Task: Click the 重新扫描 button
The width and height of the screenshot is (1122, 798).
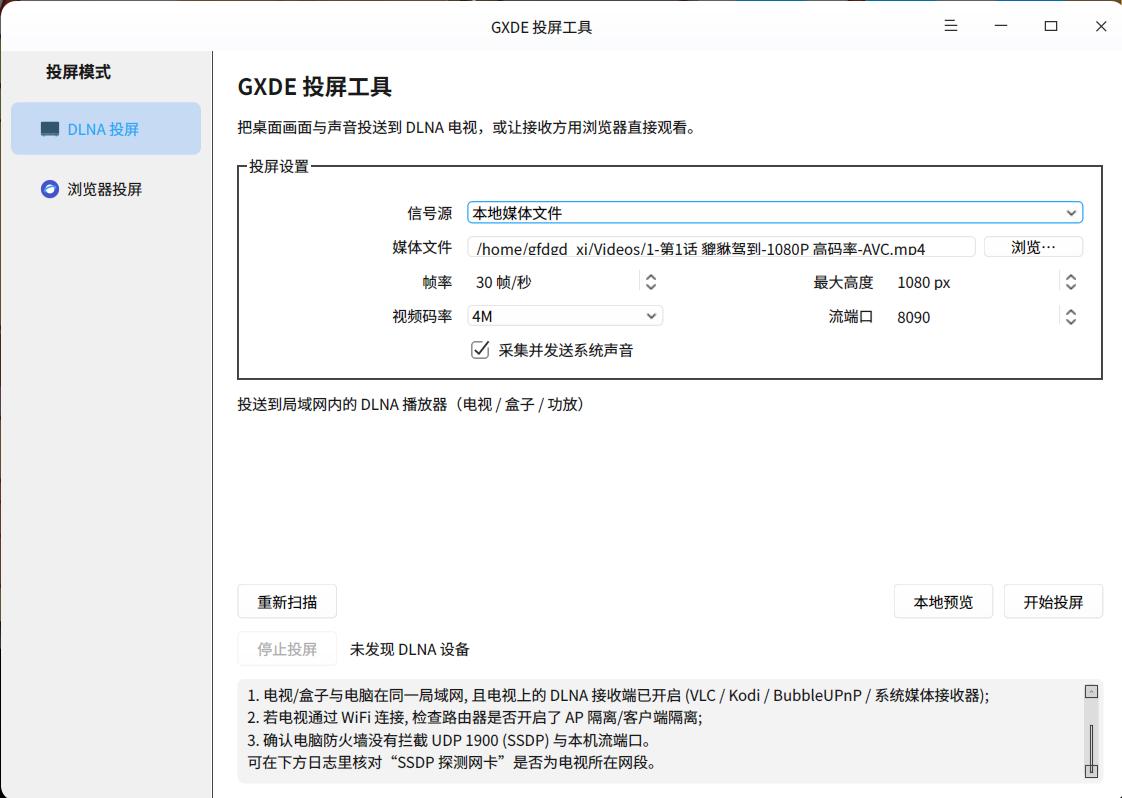Action: (x=287, y=602)
